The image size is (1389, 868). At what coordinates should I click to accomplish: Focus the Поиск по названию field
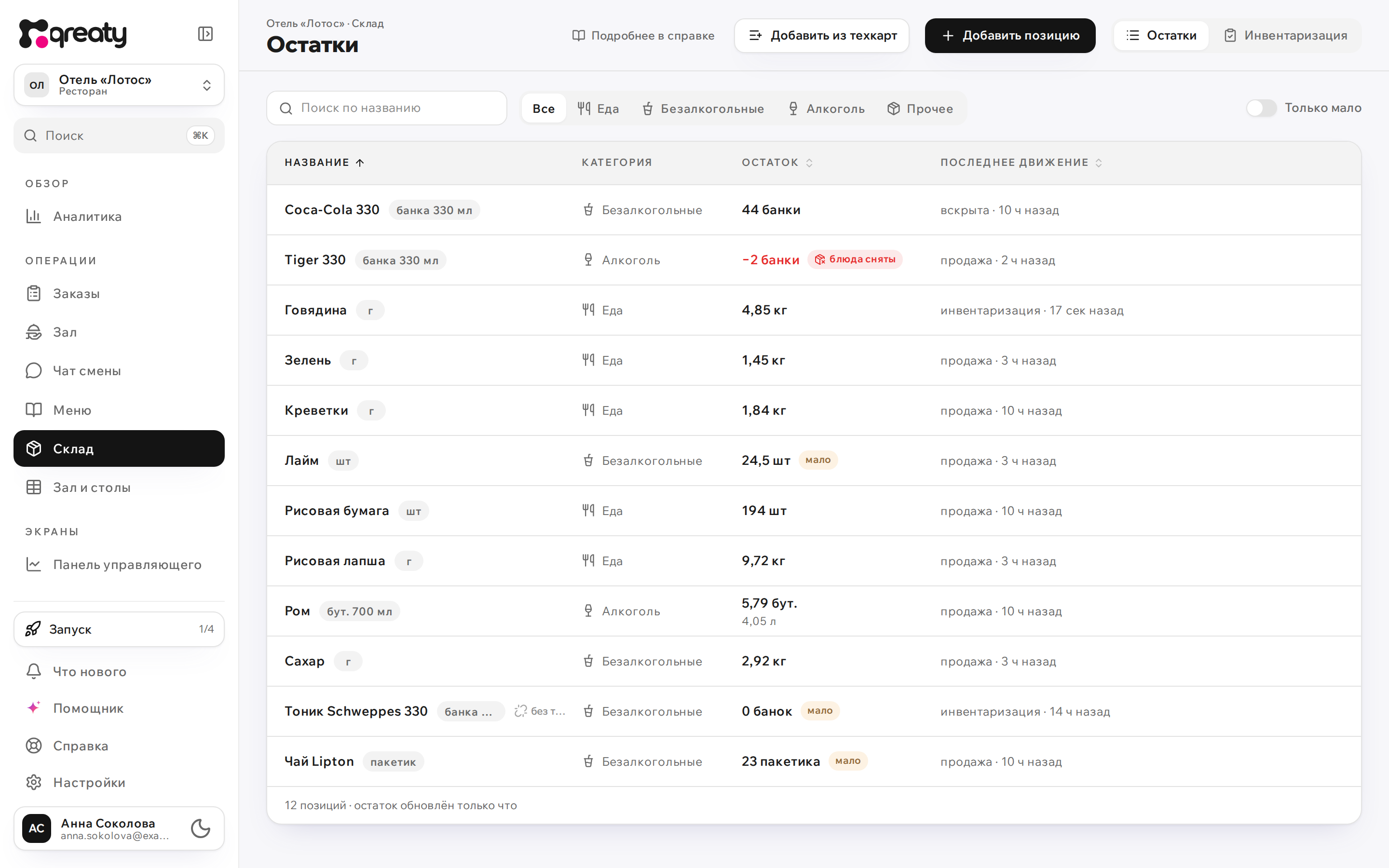click(x=387, y=108)
